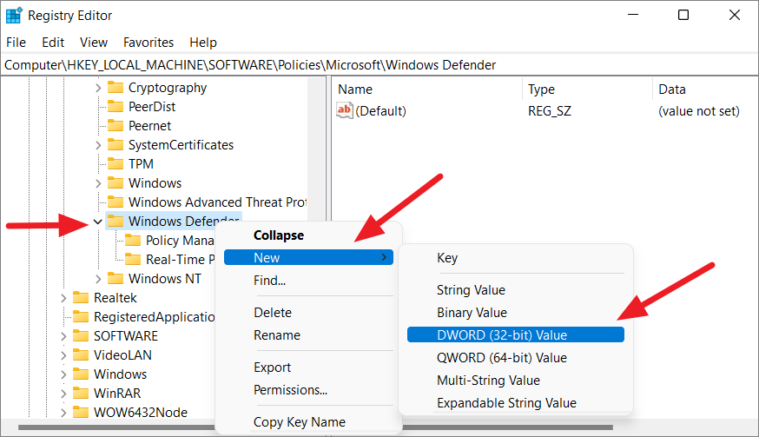Expand the SystemCertificates key
759x437 pixels.
click(98, 145)
